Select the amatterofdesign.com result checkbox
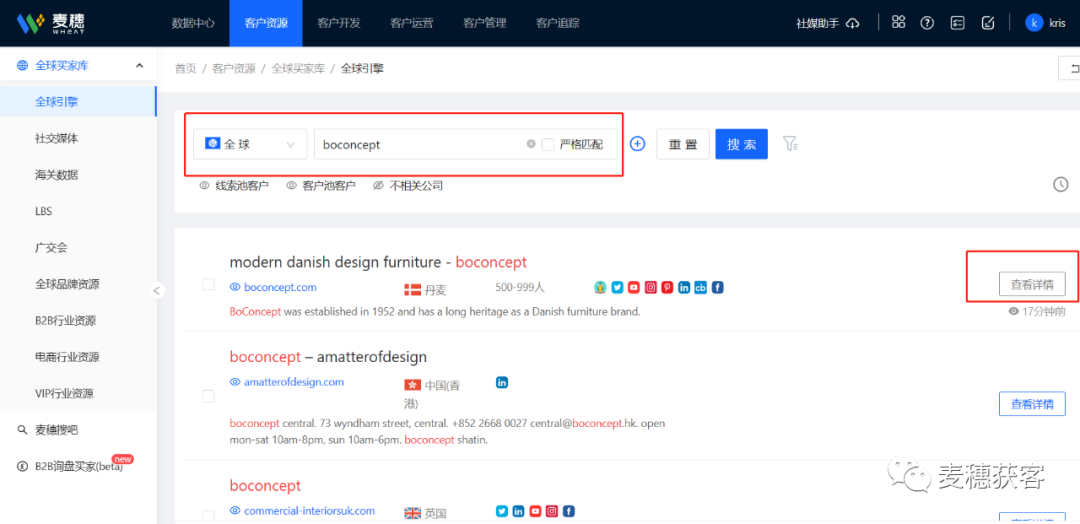This screenshot has height=524, width=1080. 208,396
